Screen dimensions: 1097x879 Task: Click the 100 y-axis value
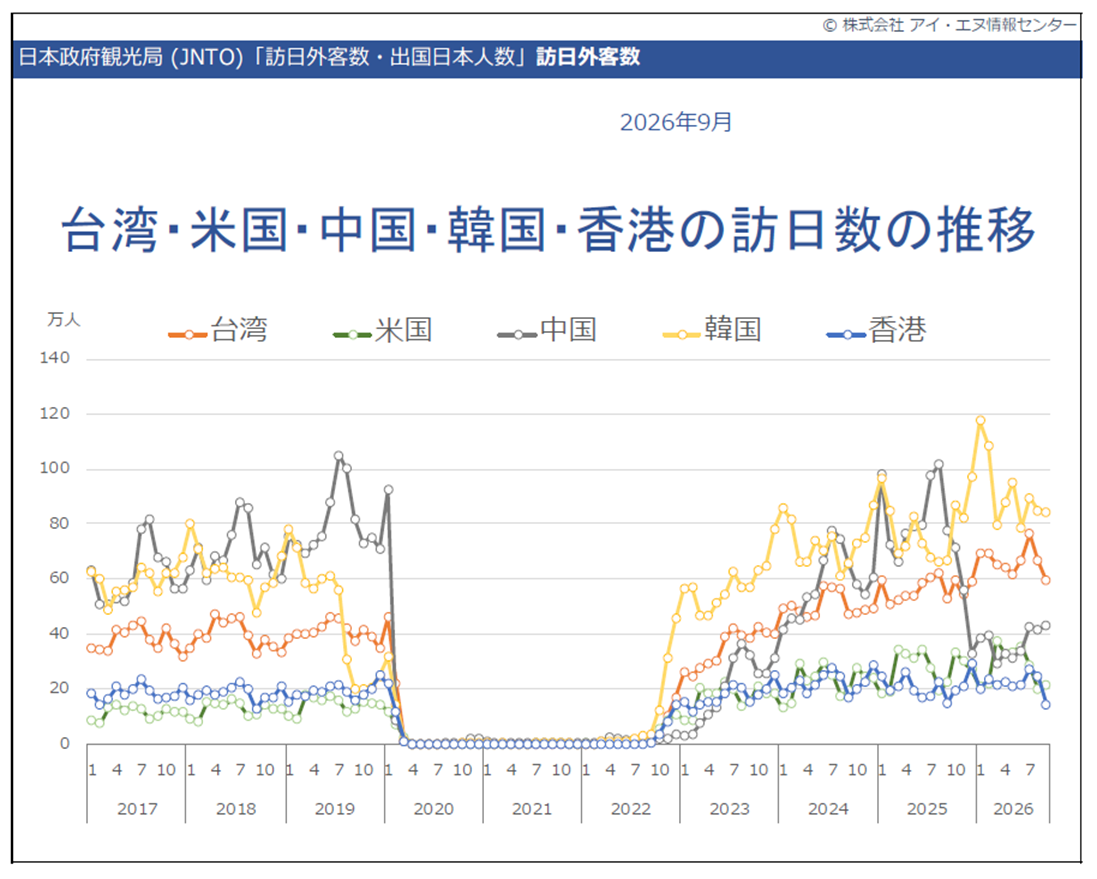click(55, 468)
